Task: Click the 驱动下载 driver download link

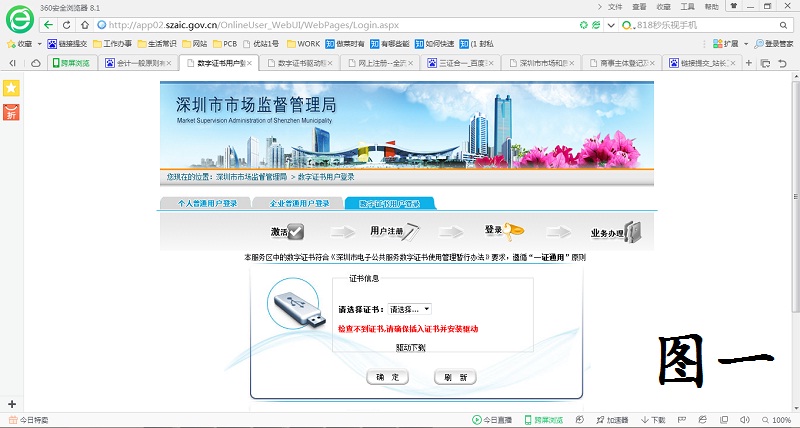Action: coord(410,347)
